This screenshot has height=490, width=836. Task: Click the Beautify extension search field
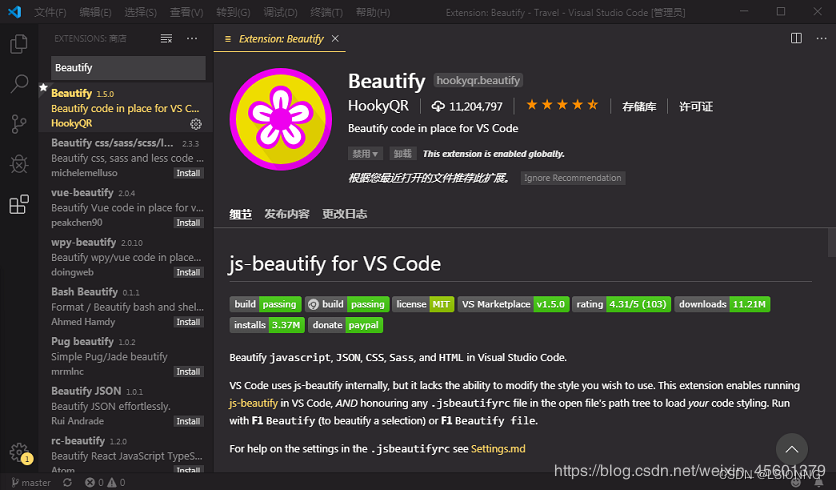click(x=128, y=68)
